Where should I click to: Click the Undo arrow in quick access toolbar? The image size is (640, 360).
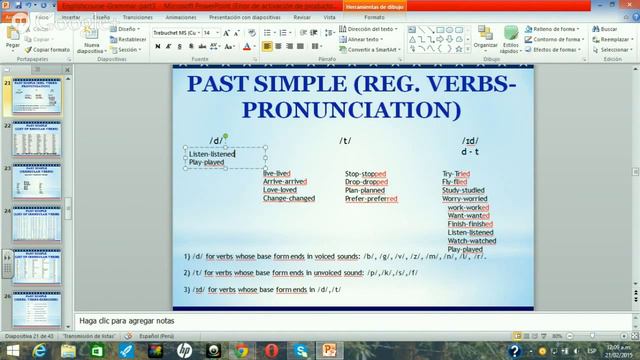click(x=29, y=5)
